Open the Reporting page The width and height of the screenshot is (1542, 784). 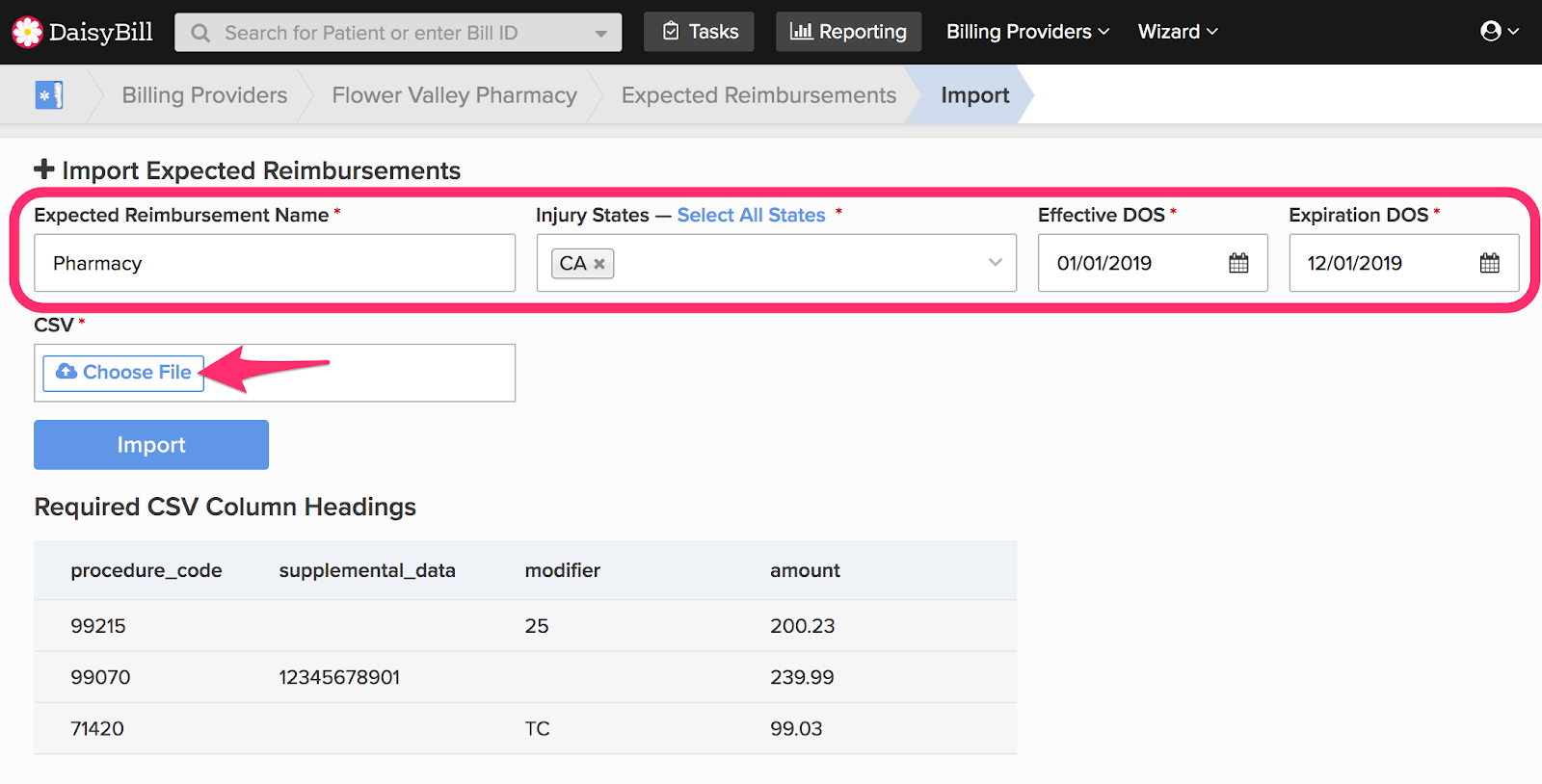click(x=848, y=32)
